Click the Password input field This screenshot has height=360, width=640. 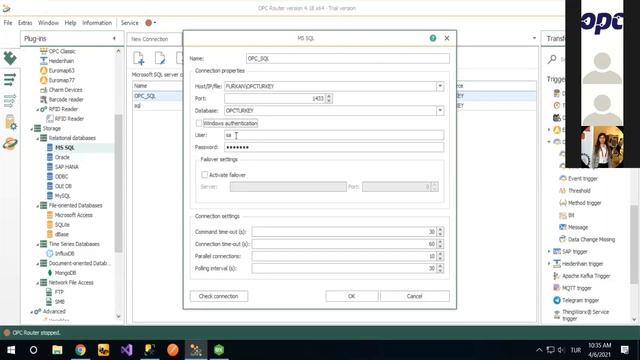coord(334,147)
